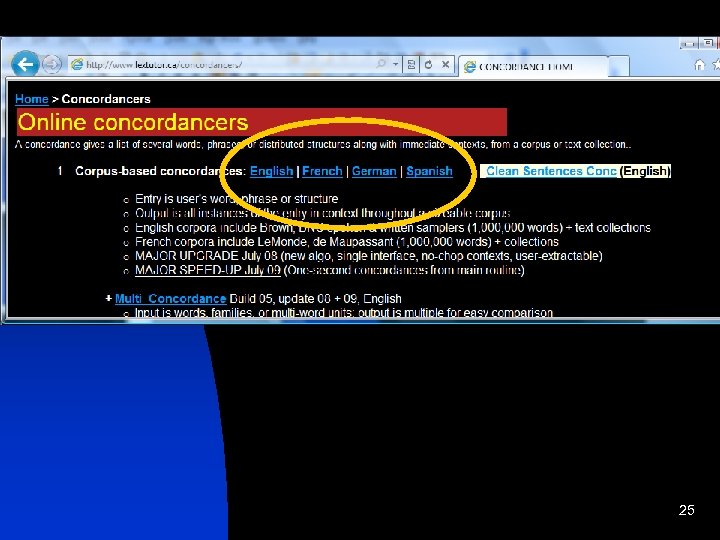Open the Multi_Concordance link
The height and width of the screenshot is (540, 720).
tap(170, 298)
